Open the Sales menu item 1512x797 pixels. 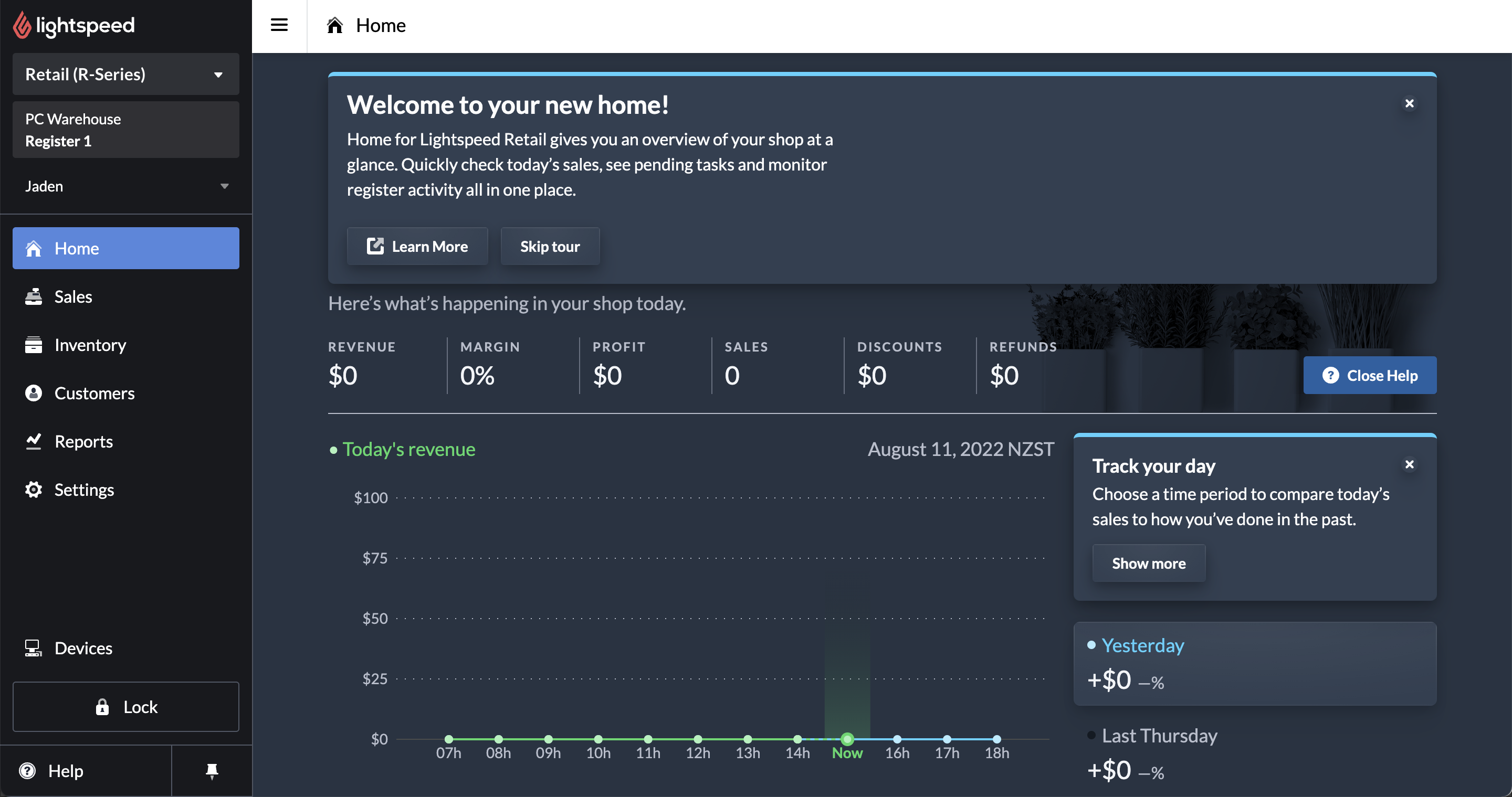[125, 297]
